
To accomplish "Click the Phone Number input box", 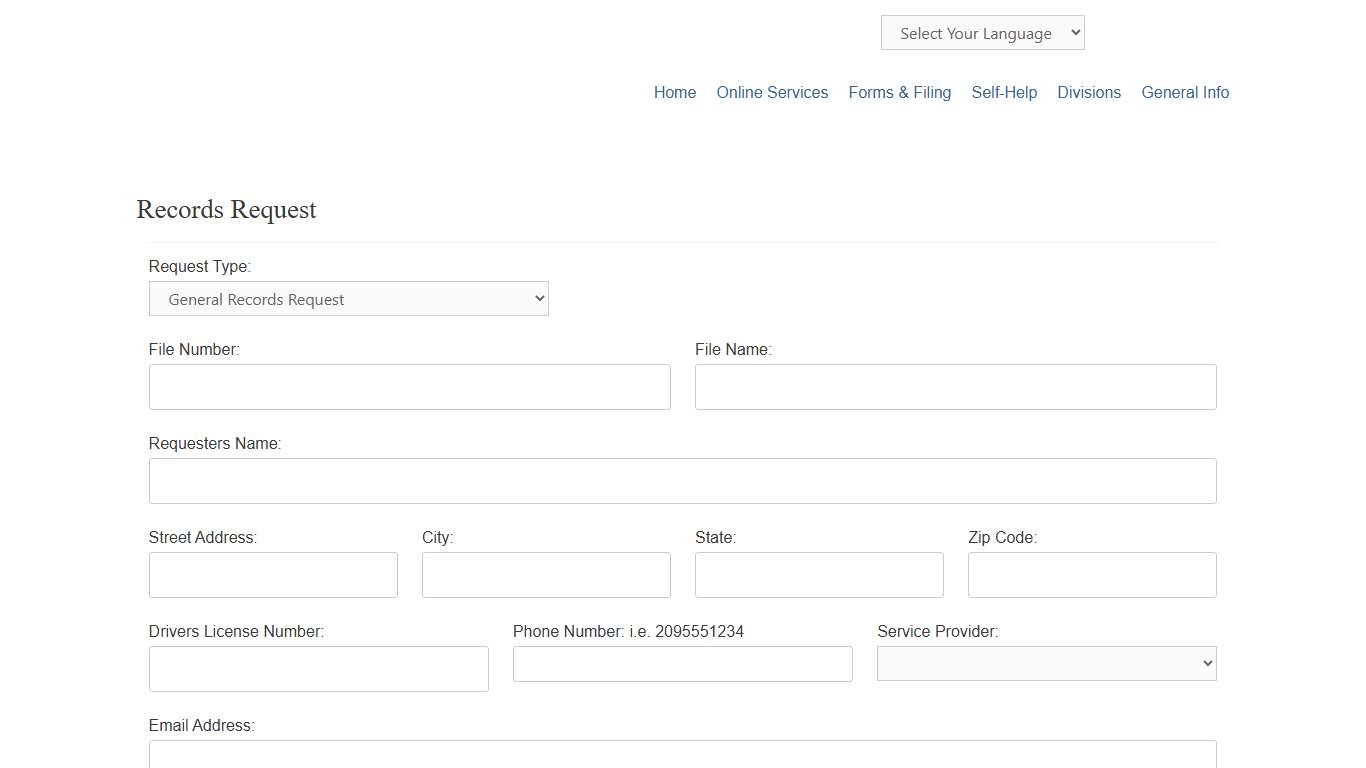I will 682,664.
